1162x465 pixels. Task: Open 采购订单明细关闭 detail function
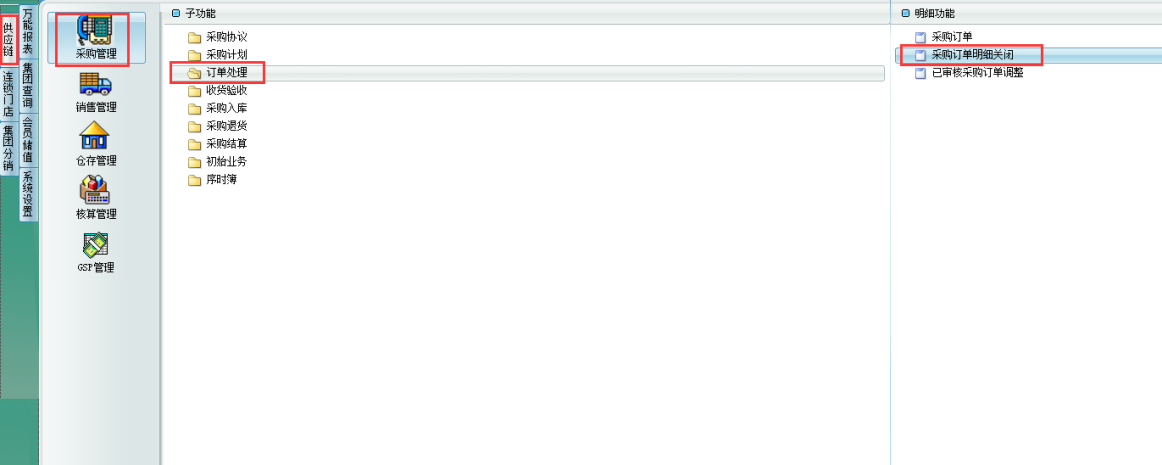click(x=971, y=55)
